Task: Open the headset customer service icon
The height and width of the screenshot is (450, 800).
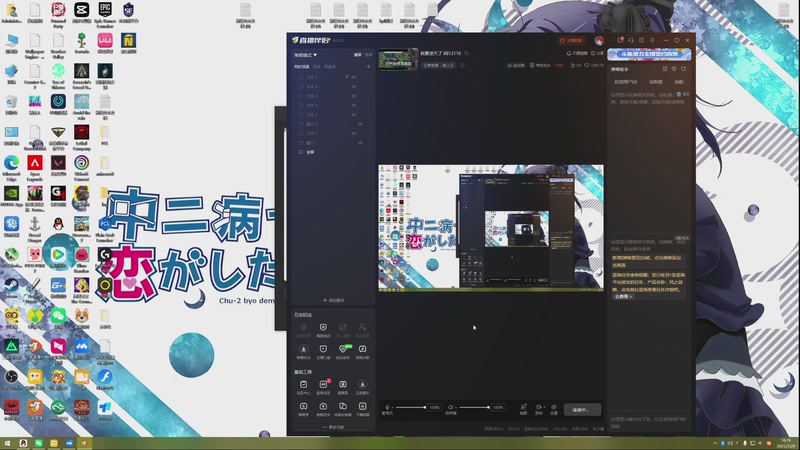Action: [631, 40]
